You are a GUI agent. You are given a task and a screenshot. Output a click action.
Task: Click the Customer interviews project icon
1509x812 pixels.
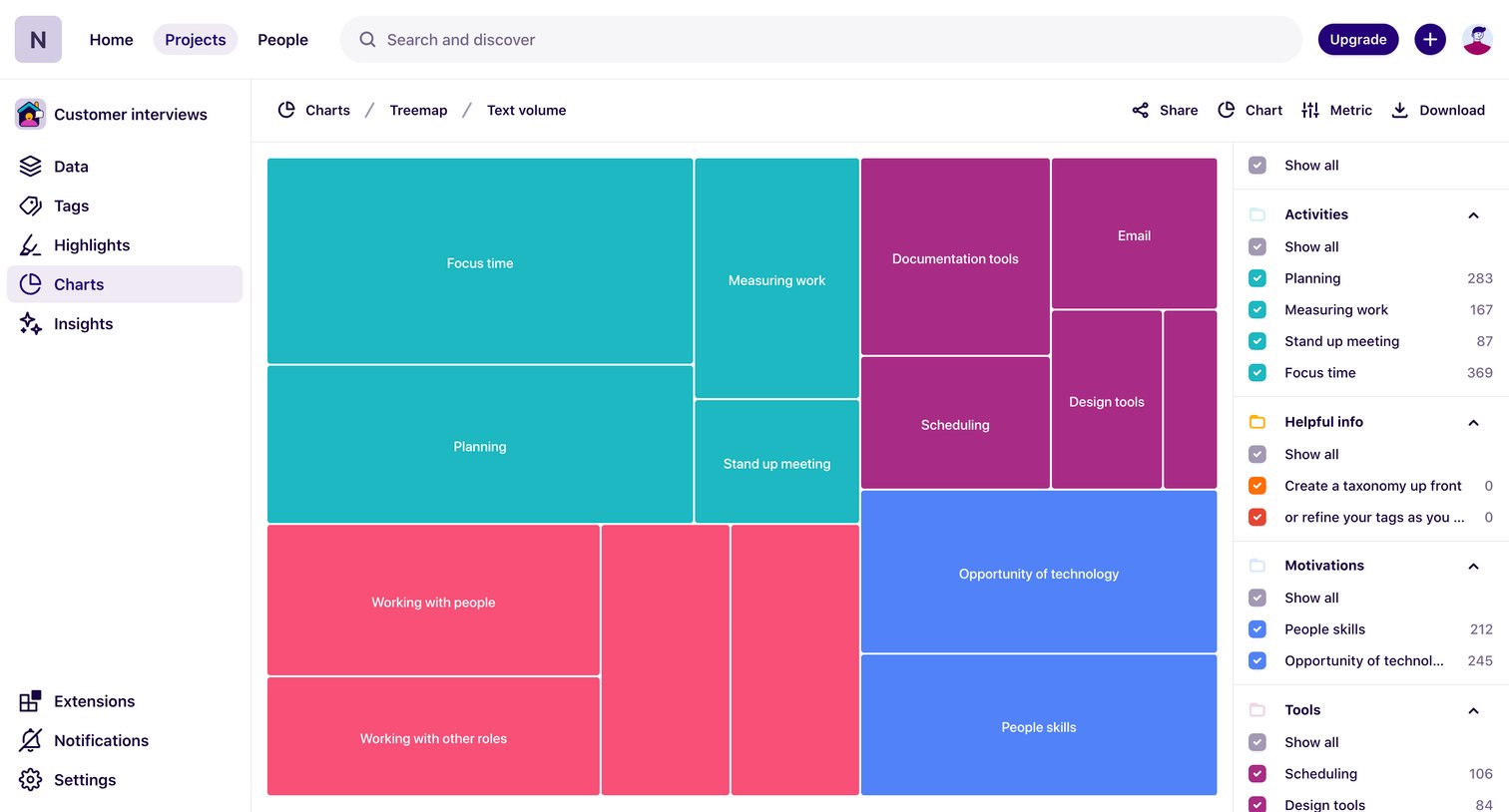30,114
